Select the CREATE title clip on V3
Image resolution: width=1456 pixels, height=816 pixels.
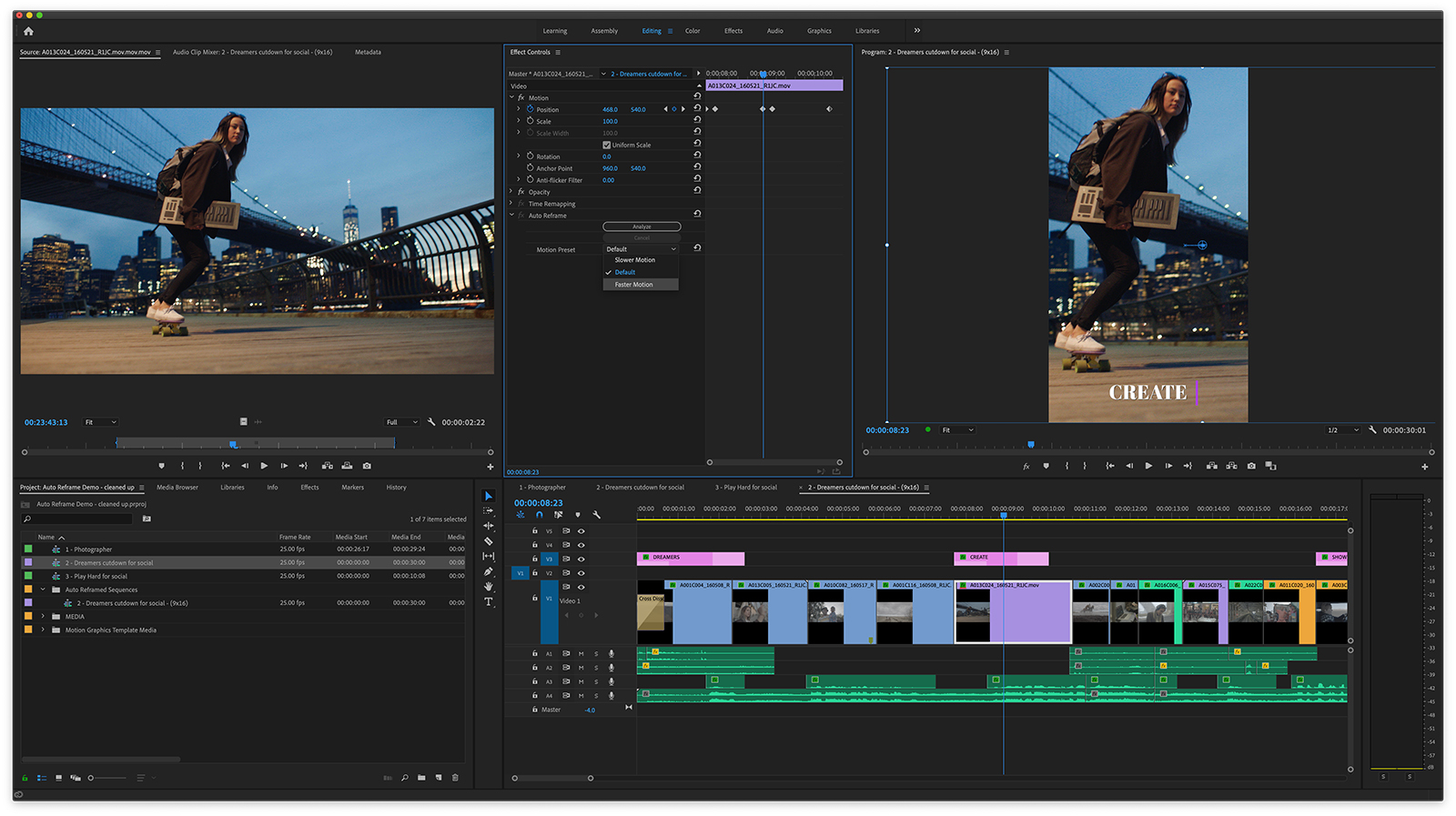1001,558
